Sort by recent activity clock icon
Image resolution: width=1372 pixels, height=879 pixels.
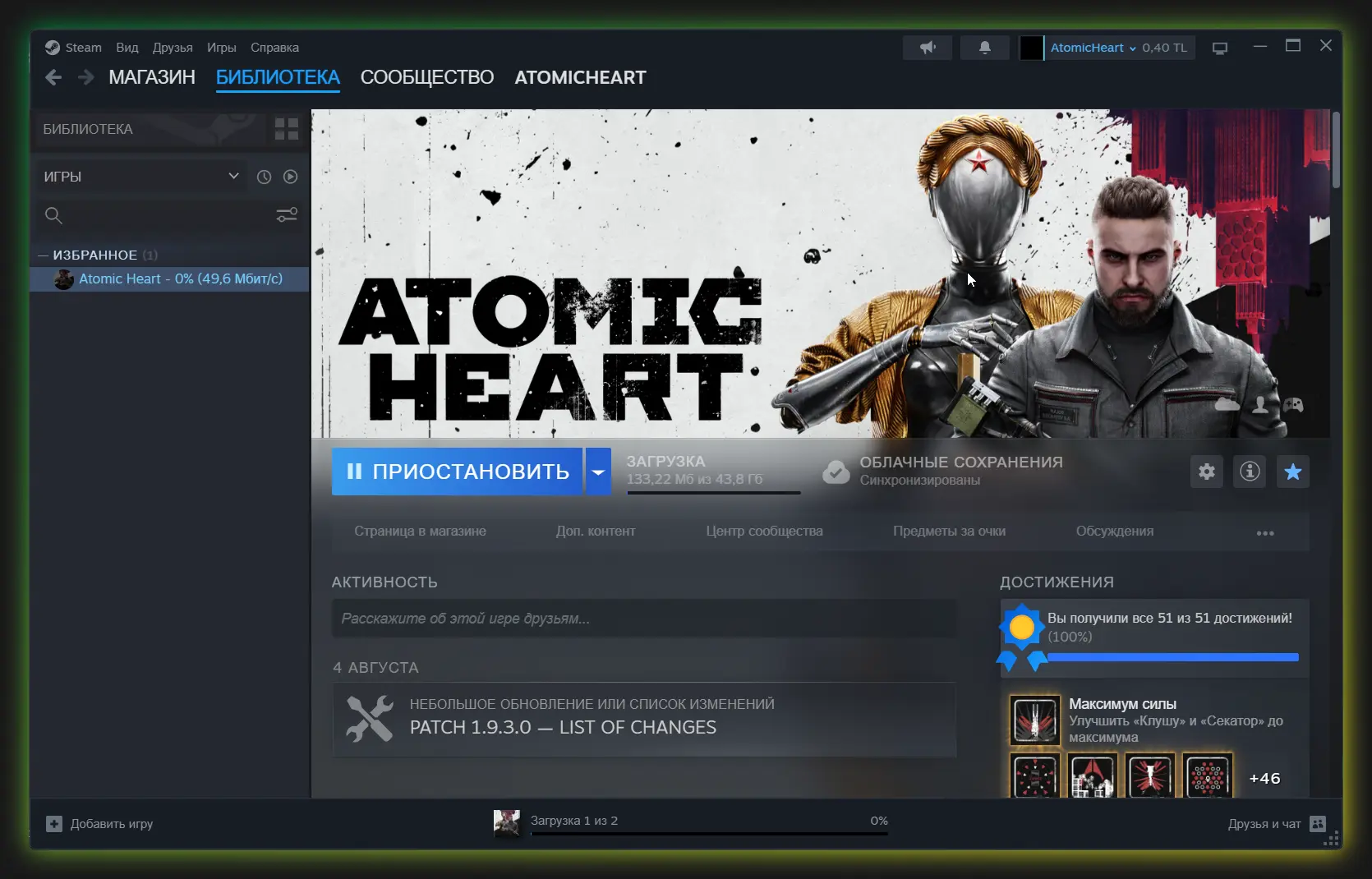(x=264, y=177)
